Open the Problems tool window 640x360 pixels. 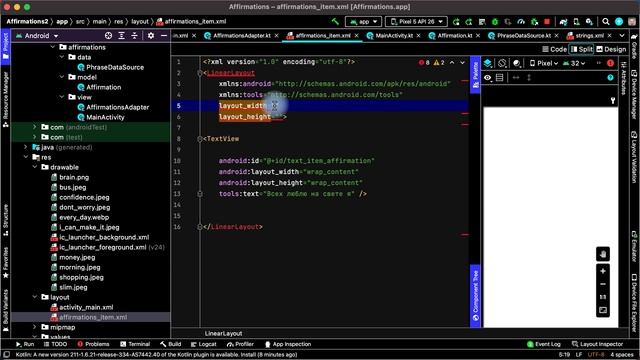pyautogui.click(x=93, y=344)
